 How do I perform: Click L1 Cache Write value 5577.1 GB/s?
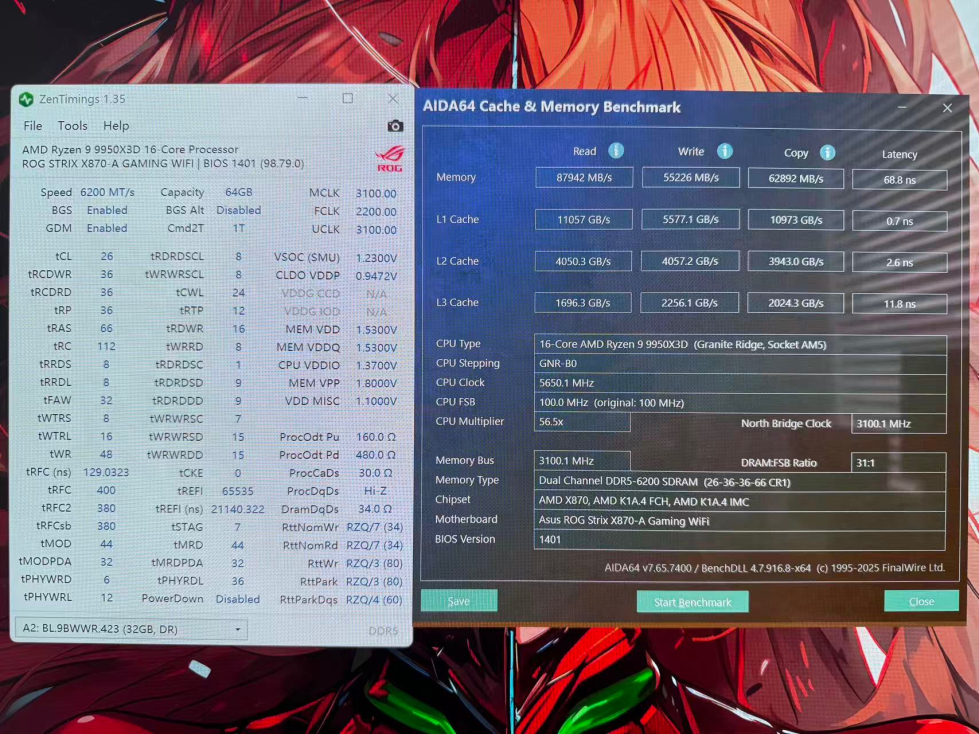(690, 219)
